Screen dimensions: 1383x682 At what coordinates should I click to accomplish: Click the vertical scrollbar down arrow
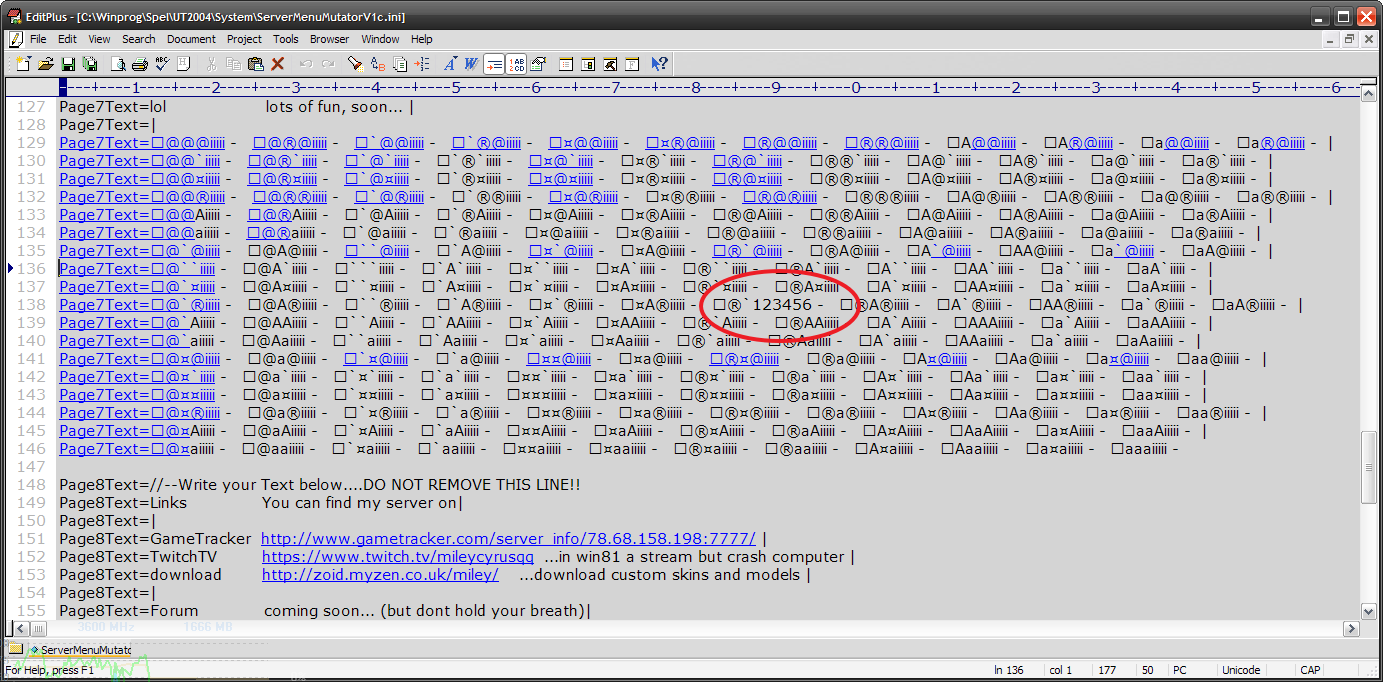pos(1369,611)
